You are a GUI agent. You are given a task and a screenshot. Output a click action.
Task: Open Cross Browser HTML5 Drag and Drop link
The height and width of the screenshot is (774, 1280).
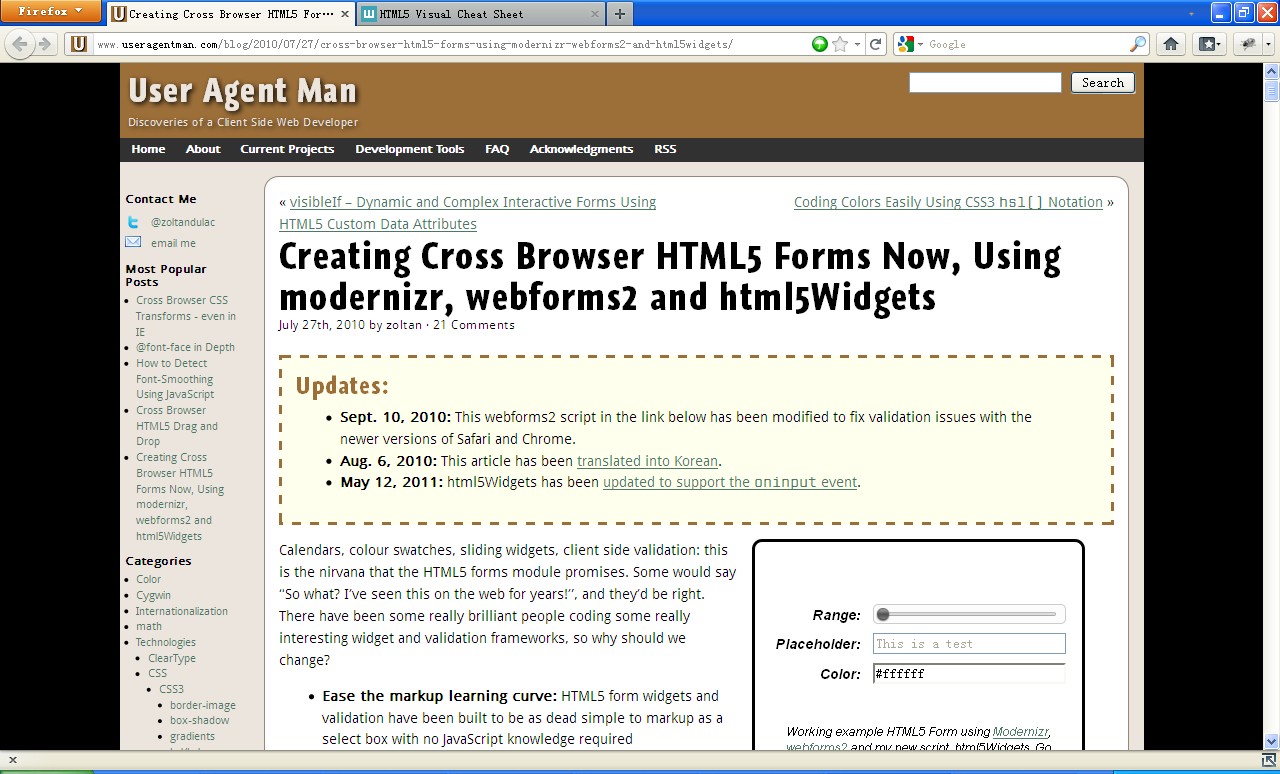tap(177, 426)
